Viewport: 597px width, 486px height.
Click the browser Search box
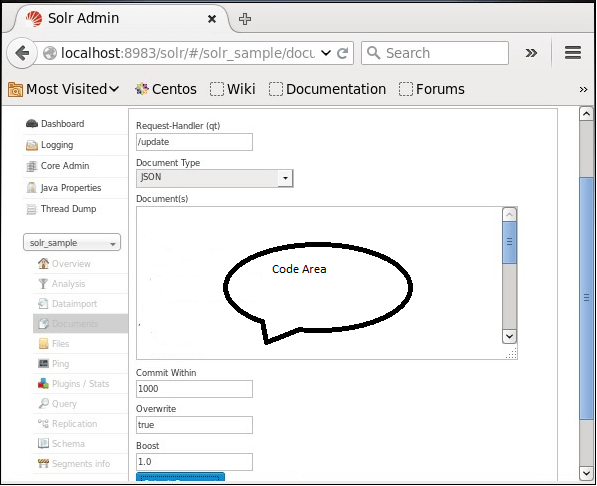coord(435,53)
